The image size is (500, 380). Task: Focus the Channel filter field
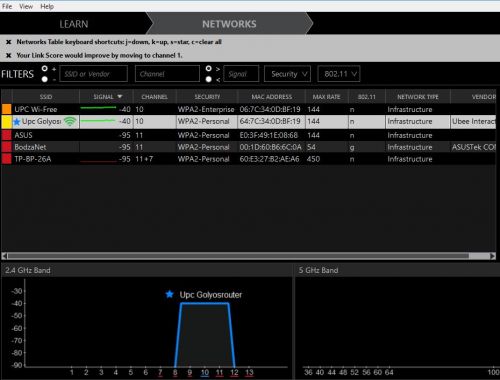167,74
